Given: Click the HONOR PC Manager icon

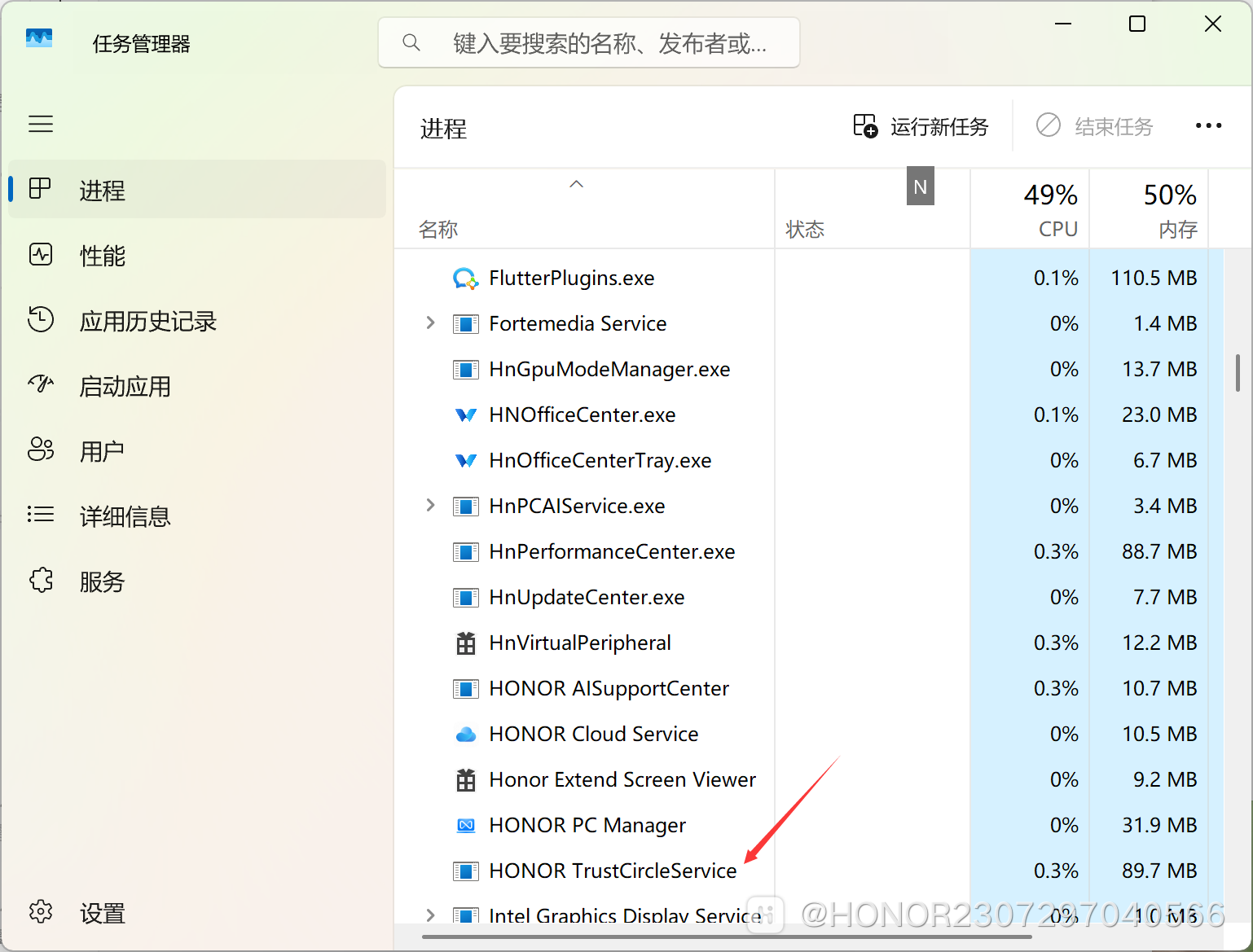Looking at the screenshot, I should tap(465, 826).
